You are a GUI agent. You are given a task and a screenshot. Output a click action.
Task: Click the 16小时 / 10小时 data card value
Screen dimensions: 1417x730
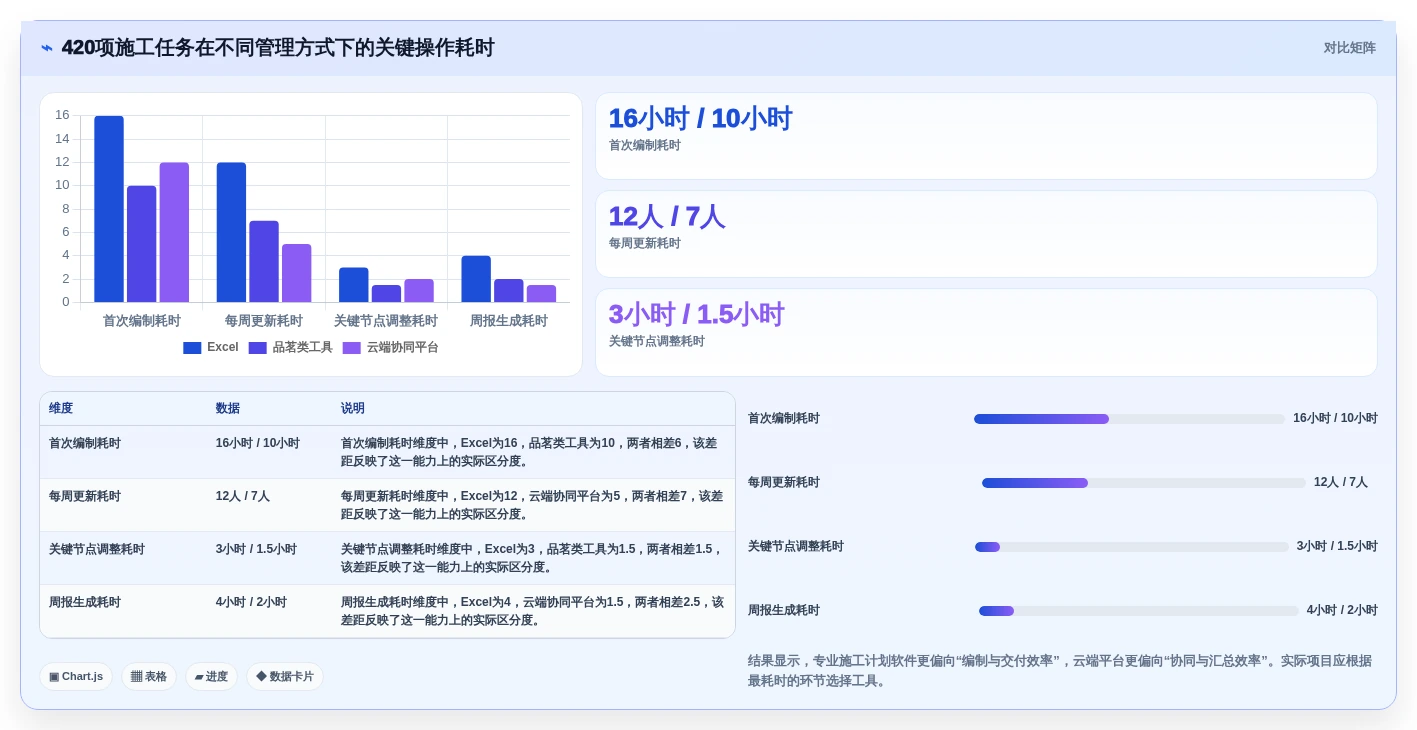[700, 119]
